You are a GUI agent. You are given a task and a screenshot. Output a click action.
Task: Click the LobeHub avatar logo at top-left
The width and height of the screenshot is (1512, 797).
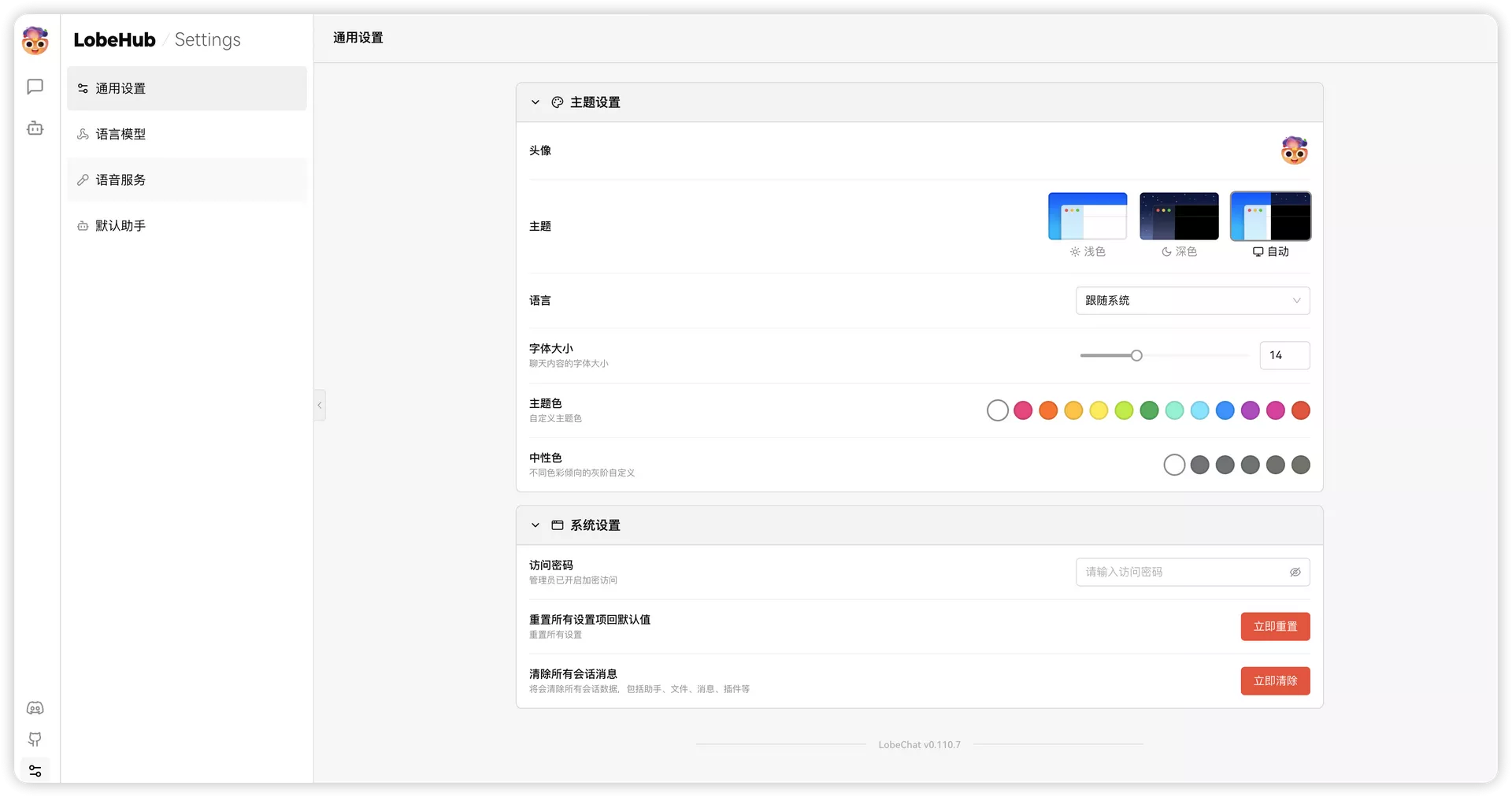pos(35,40)
